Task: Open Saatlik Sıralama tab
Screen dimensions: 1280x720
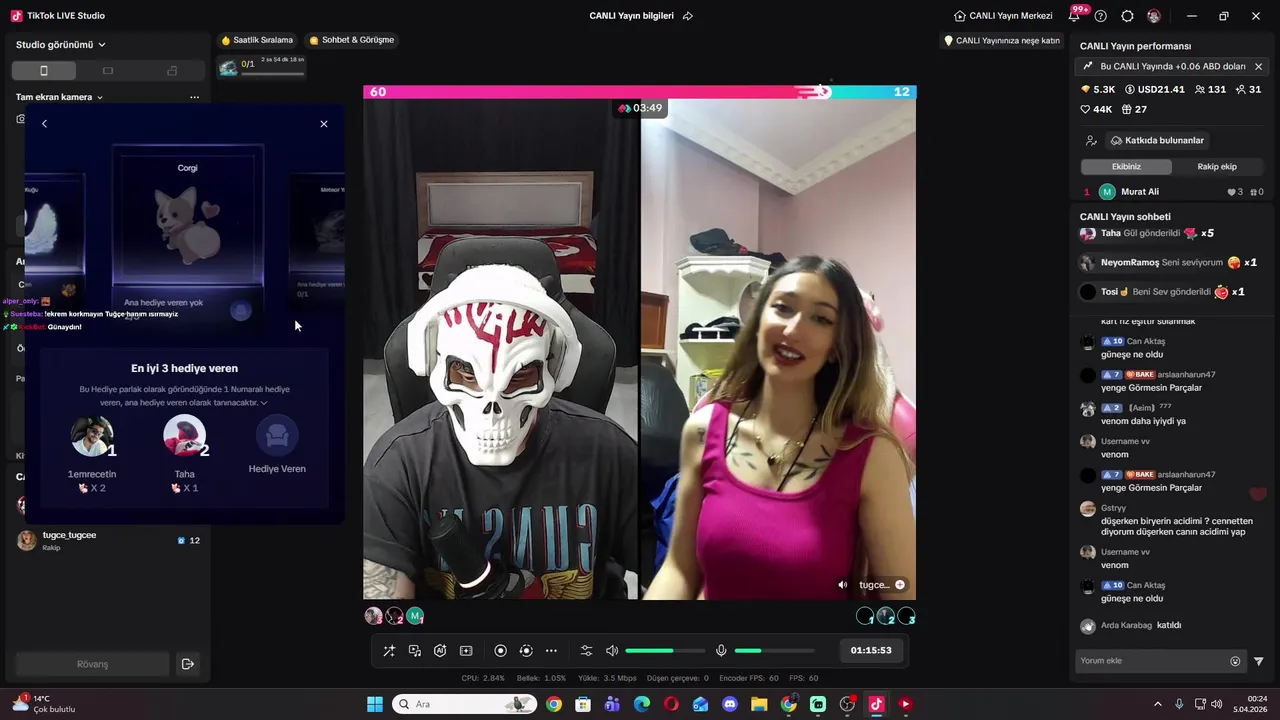Action: click(x=257, y=40)
